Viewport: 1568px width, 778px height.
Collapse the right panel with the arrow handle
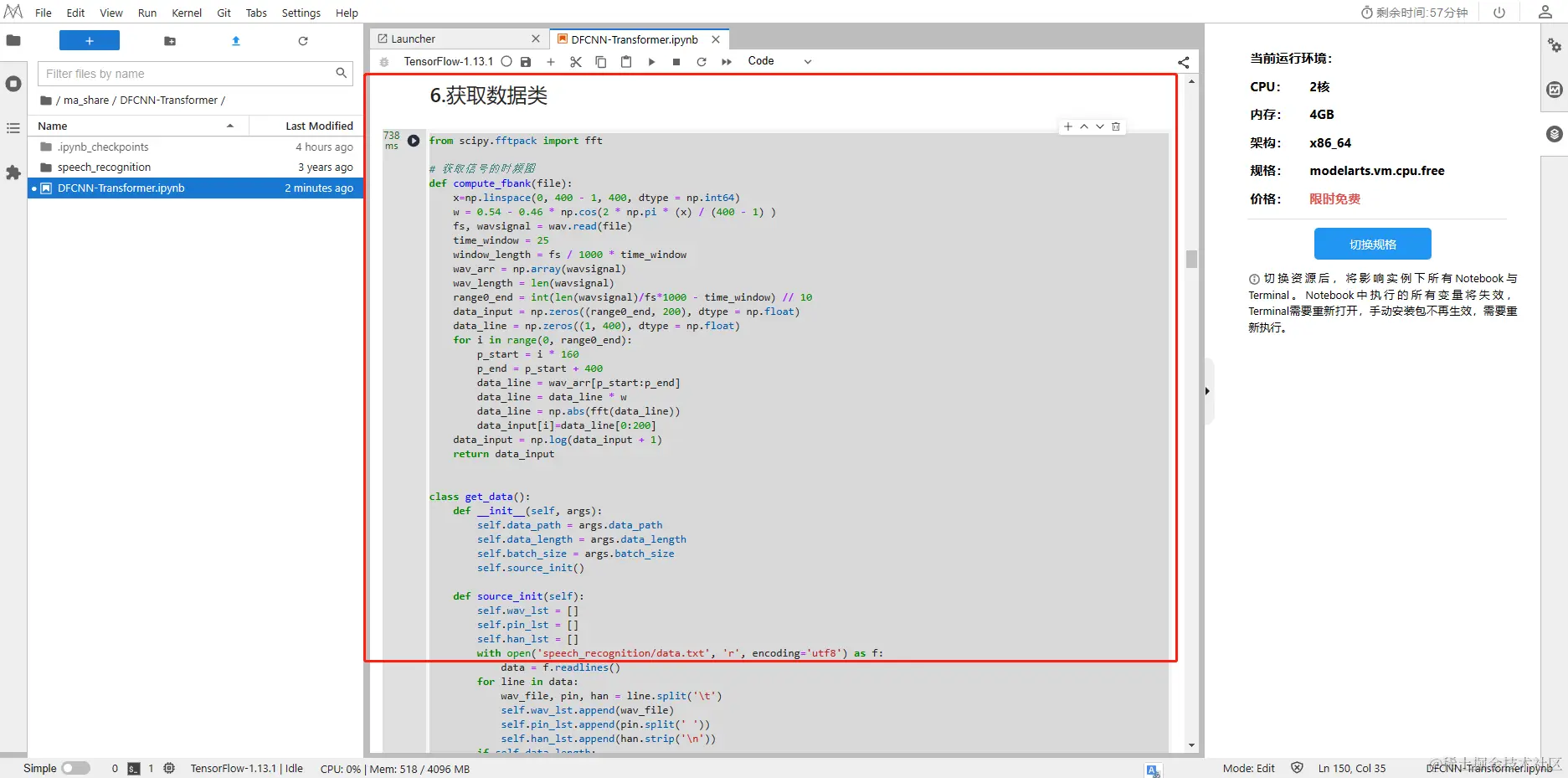tap(1207, 391)
